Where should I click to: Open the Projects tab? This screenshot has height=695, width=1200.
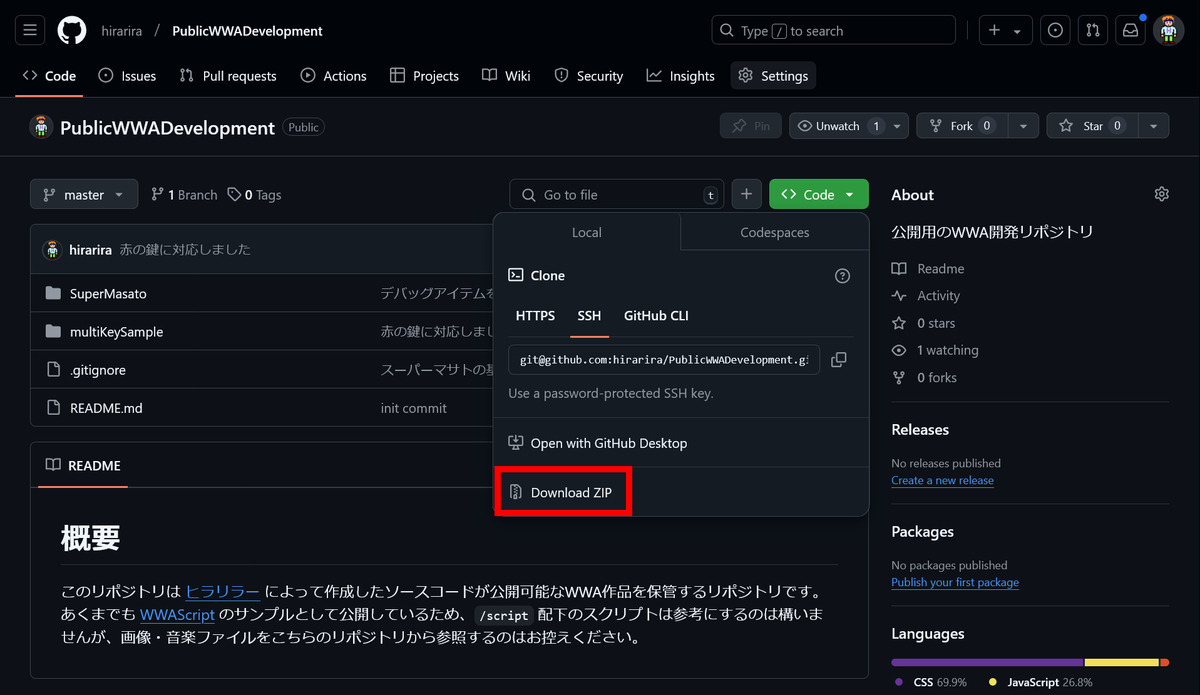tap(424, 76)
